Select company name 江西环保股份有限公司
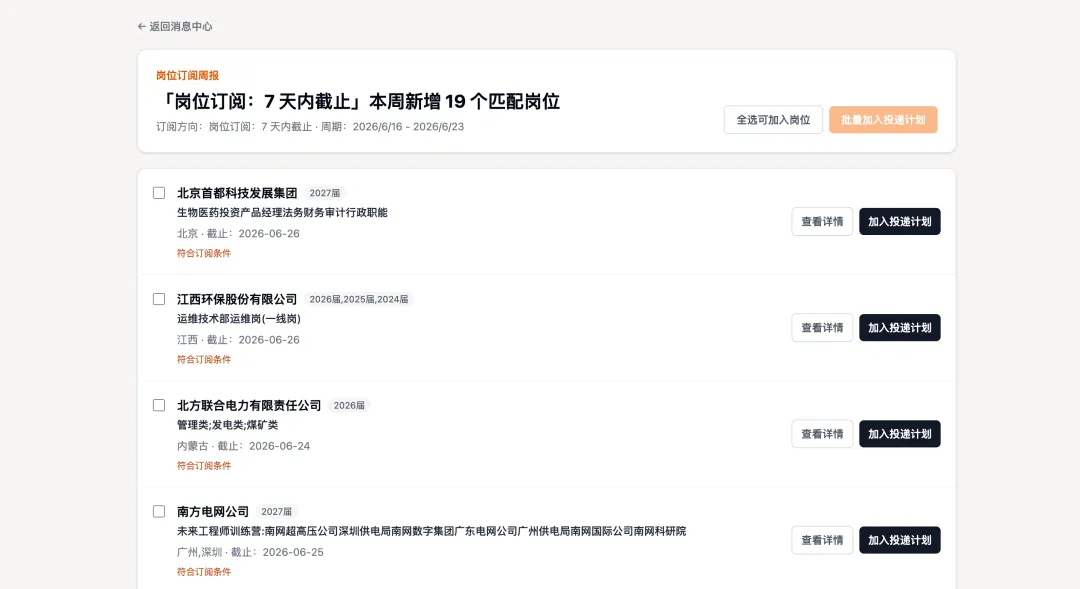Screen dimensions: 1080x589 point(237,299)
